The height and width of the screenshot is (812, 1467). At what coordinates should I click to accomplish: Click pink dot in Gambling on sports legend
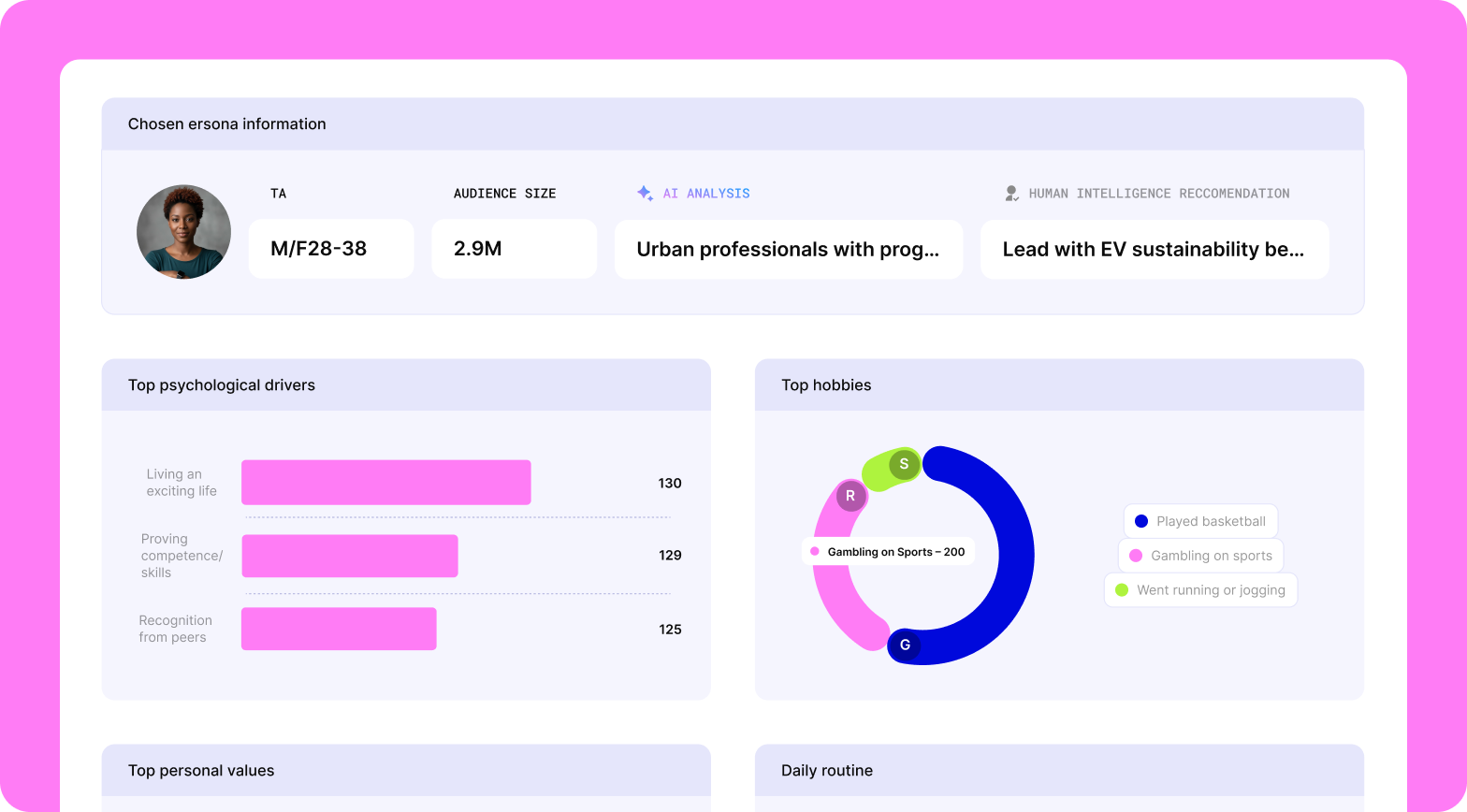coord(1136,556)
